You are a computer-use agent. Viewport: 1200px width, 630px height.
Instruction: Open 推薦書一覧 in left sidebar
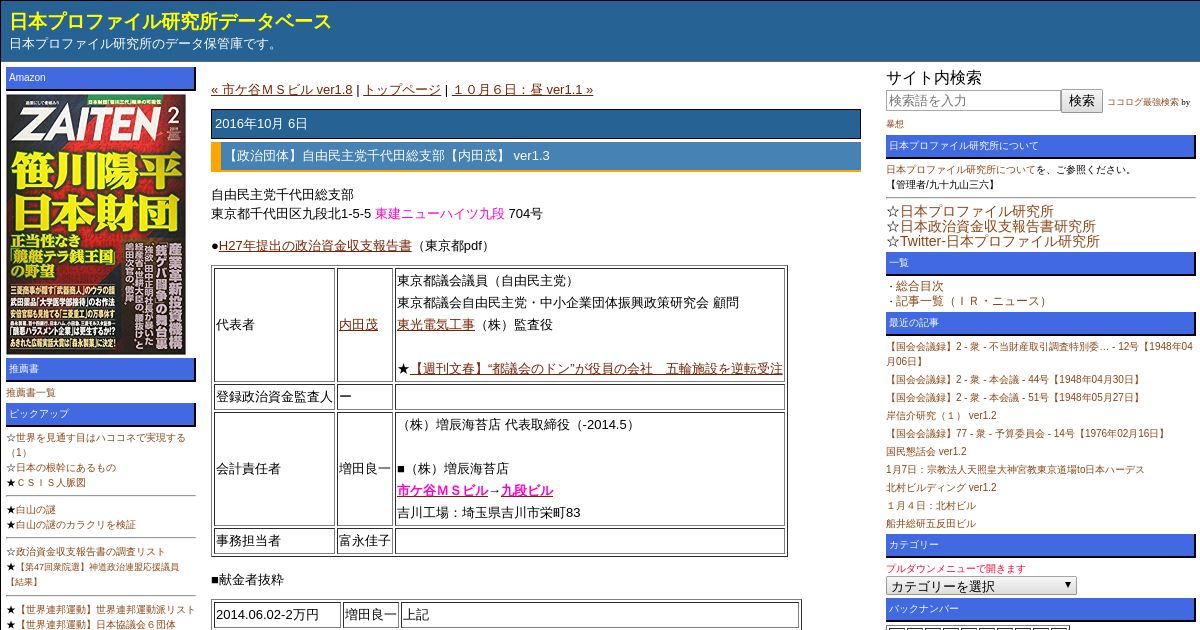(31, 392)
